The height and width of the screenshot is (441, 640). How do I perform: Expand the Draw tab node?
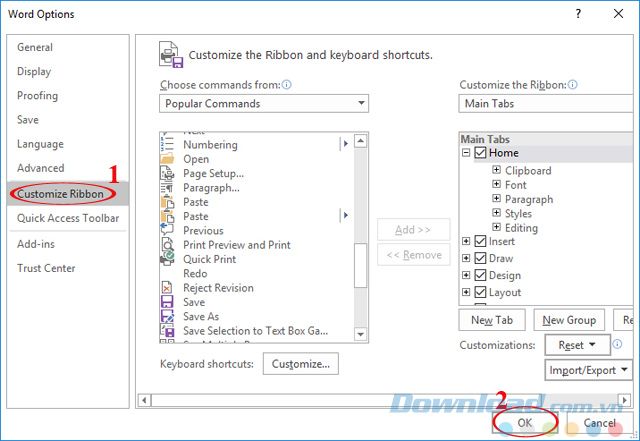pos(466,258)
